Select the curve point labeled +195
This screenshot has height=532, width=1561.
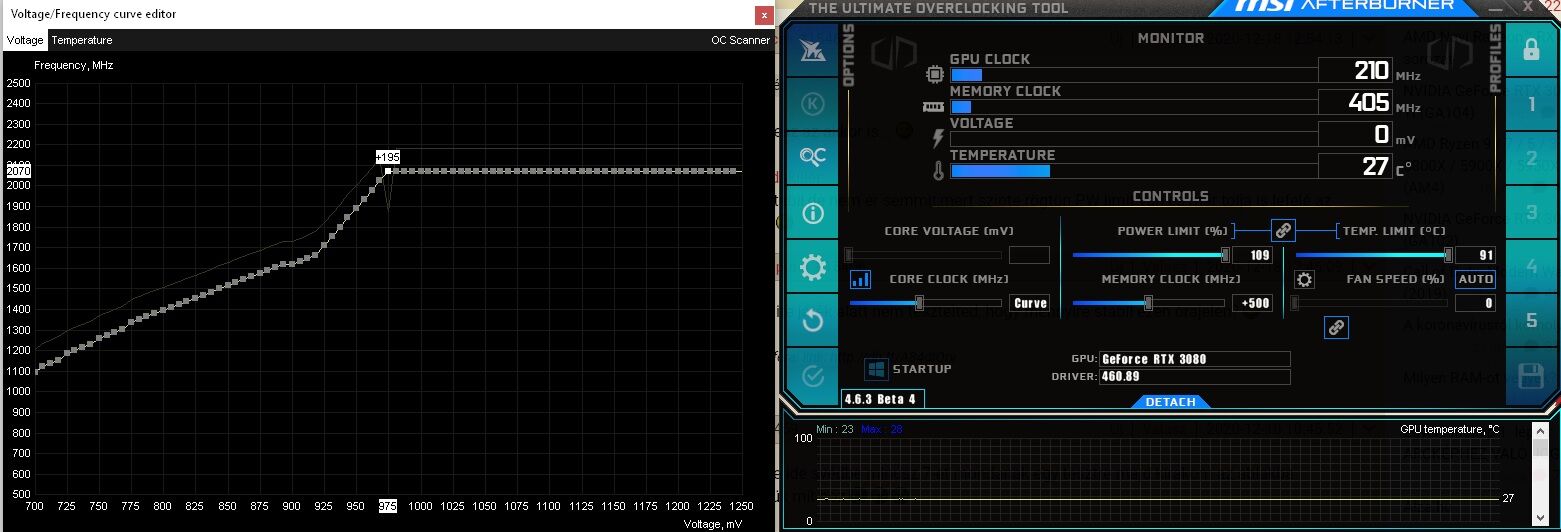coord(387,171)
